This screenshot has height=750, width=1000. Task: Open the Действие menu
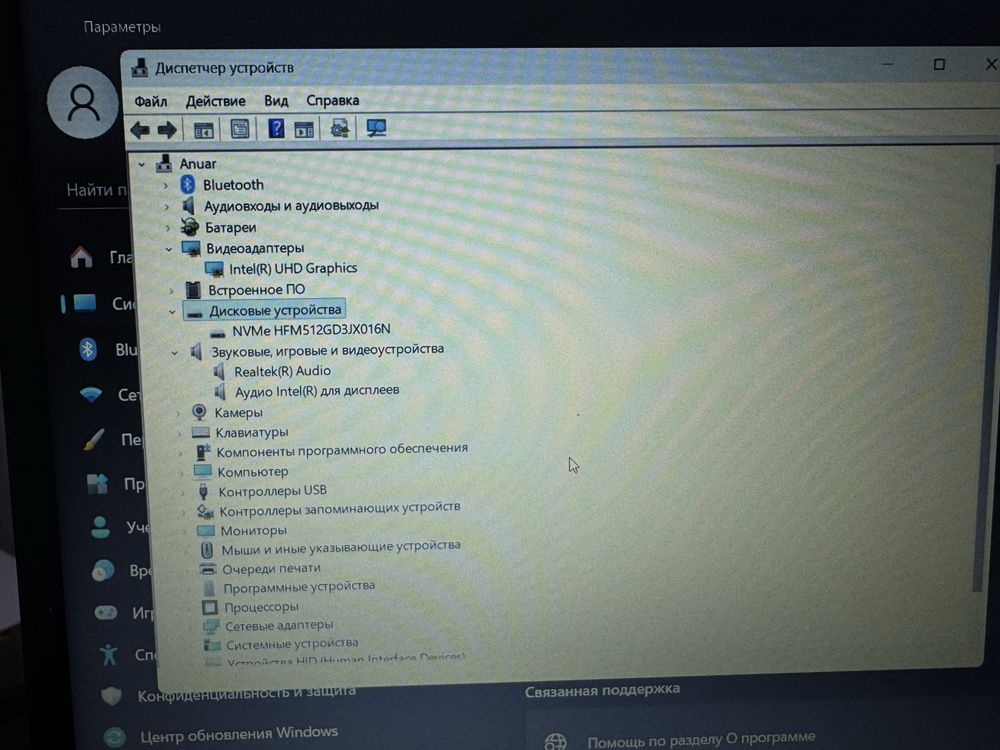(x=216, y=101)
